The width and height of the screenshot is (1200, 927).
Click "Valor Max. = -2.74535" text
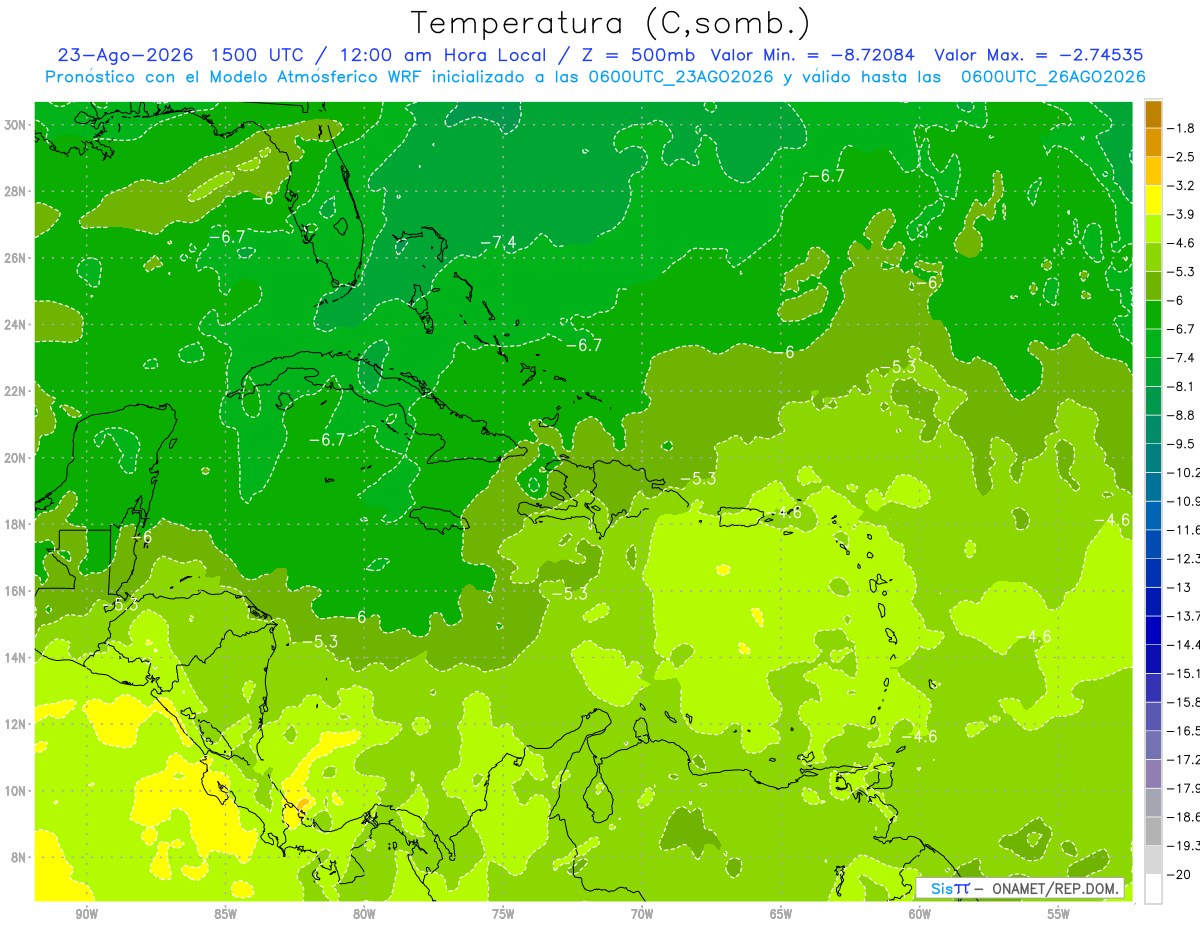point(1038,56)
